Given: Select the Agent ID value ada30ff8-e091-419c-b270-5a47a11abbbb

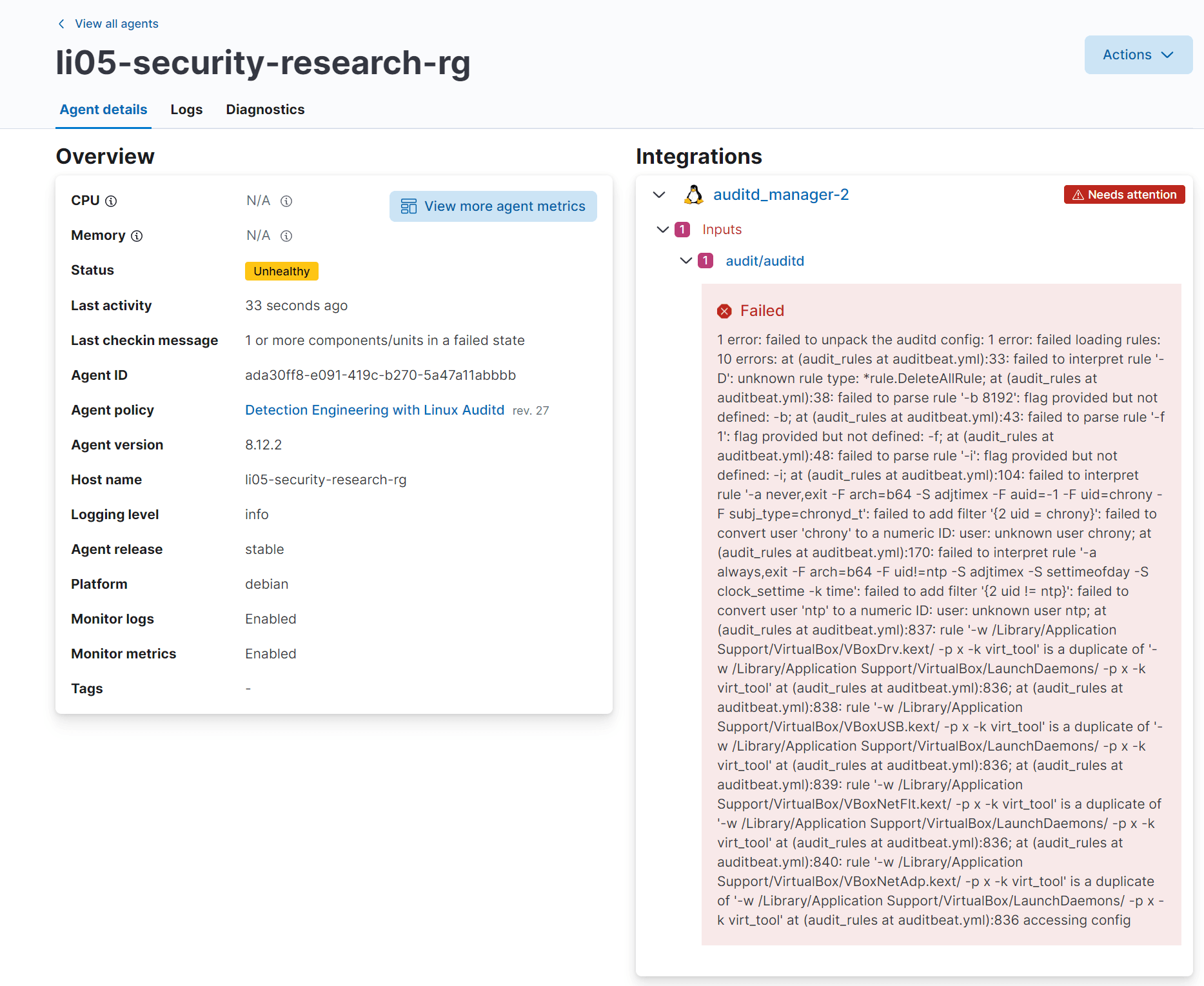Looking at the screenshot, I should (x=380, y=375).
